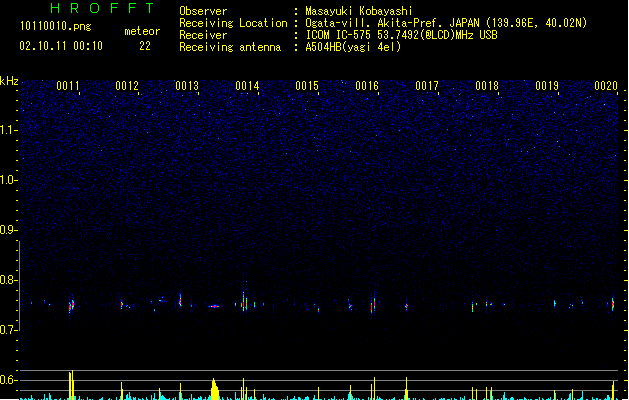Click the tall yellow intensity peak below 0011
The width and height of the screenshot is (629, 400).
[x=71, y=385]
